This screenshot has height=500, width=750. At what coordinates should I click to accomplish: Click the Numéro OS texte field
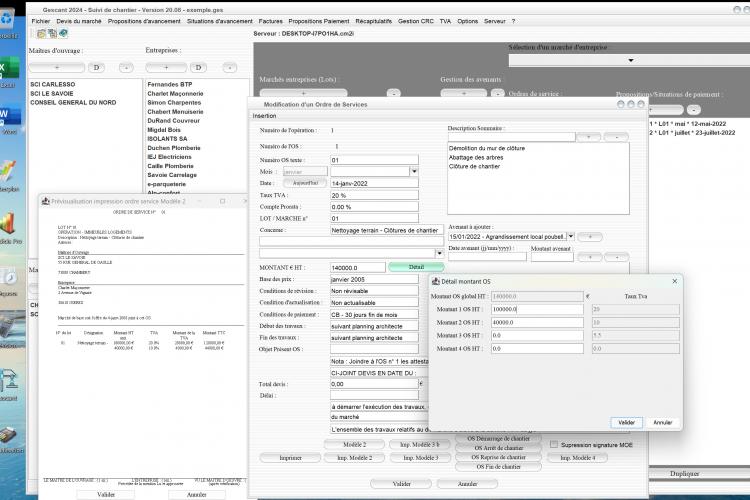(x=374, y=160)
